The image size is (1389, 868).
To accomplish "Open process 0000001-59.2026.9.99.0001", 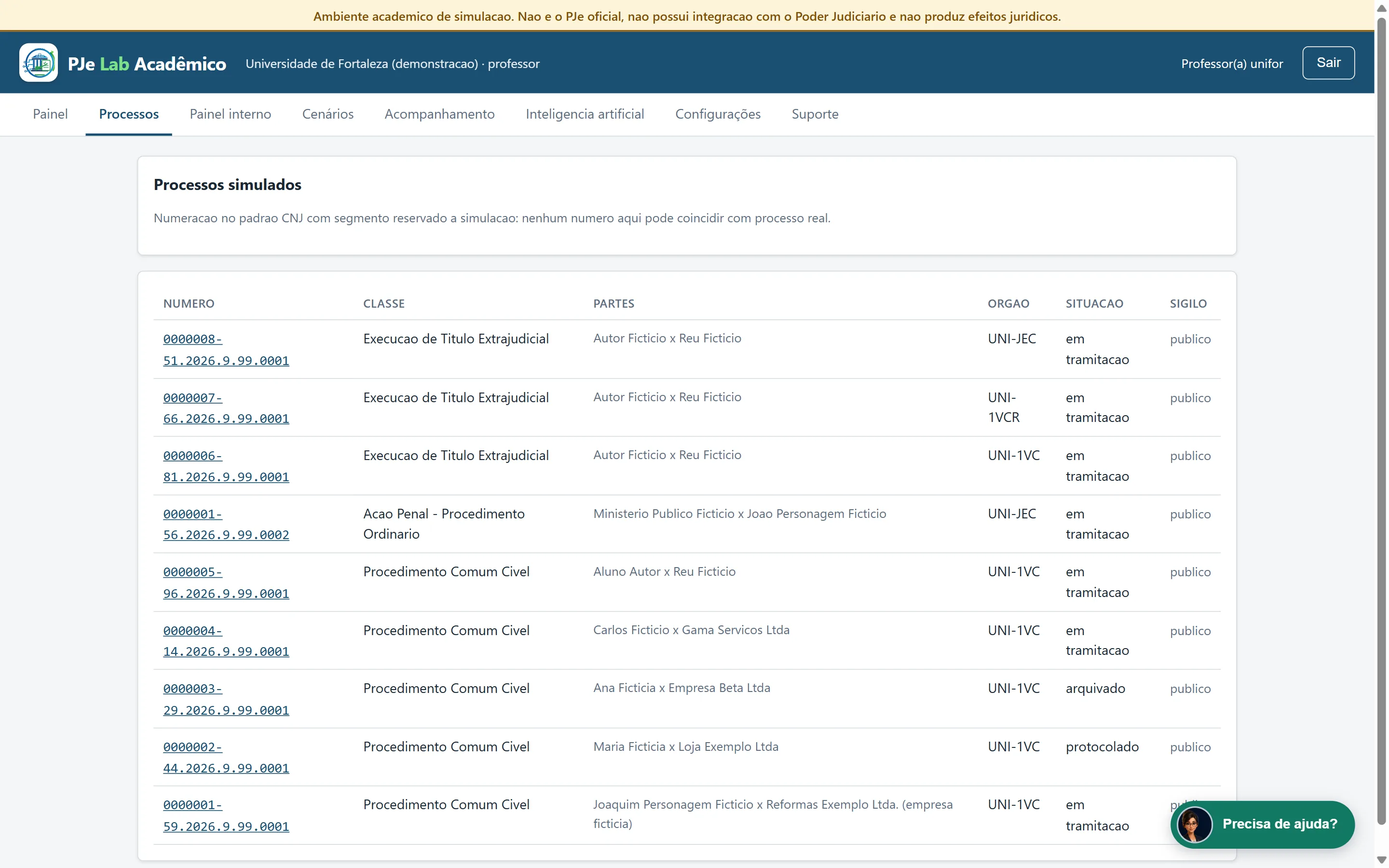I will [x=226, y=816].
